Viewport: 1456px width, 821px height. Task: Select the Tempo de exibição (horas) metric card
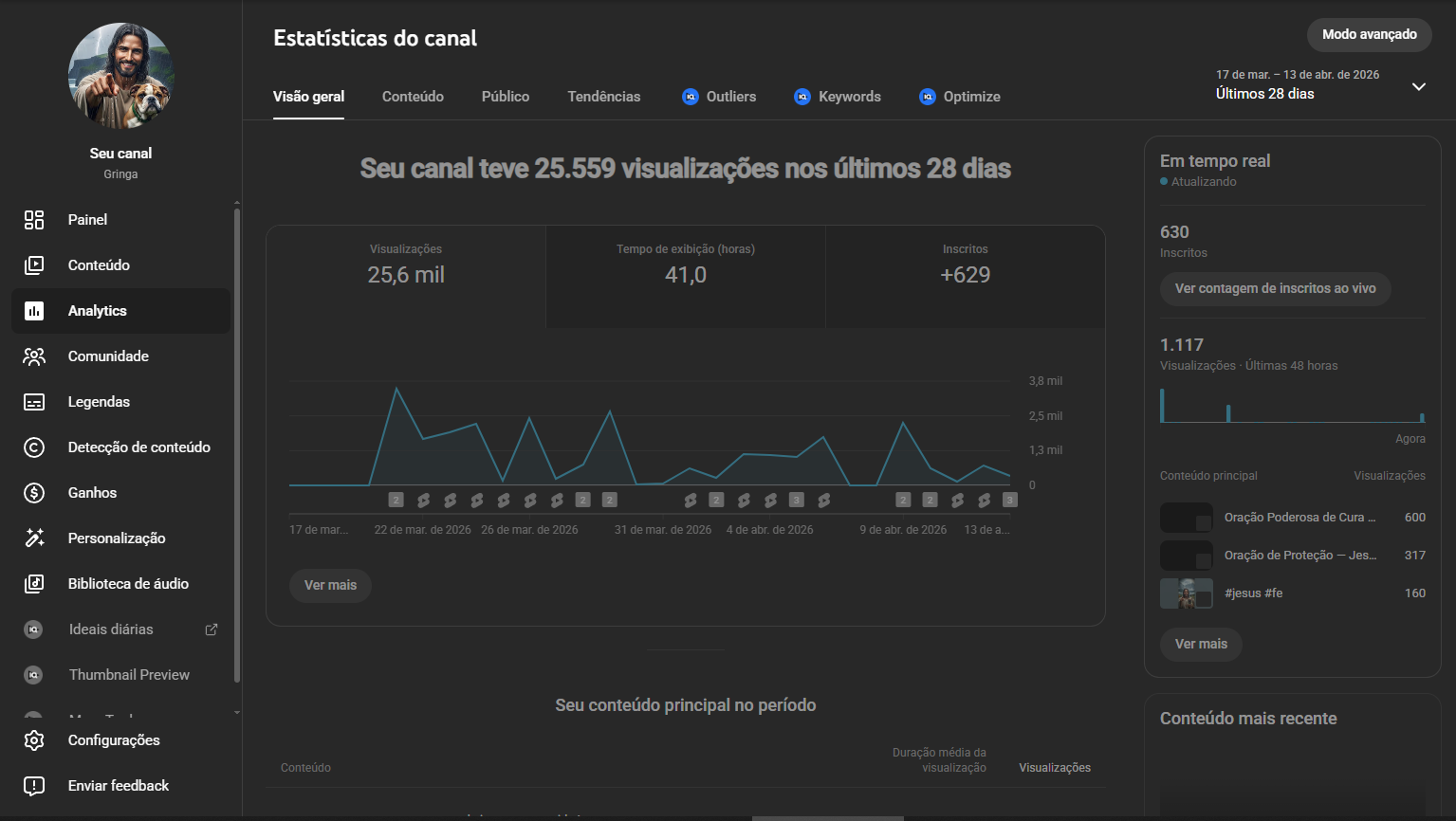coord(685,276)
